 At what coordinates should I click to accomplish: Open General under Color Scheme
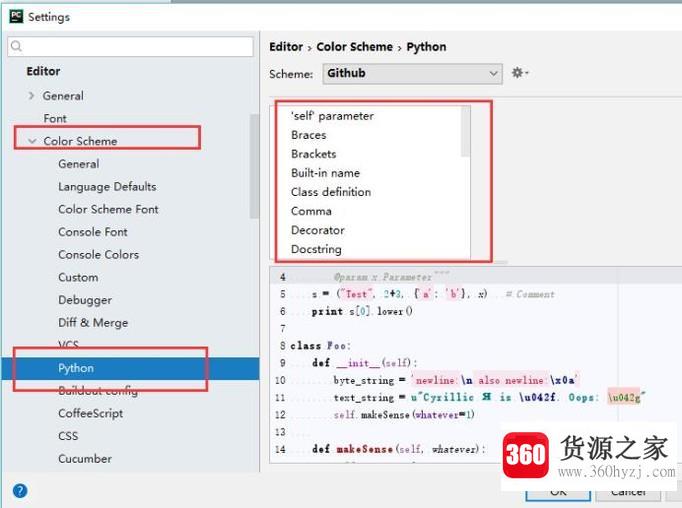(79, 164)
